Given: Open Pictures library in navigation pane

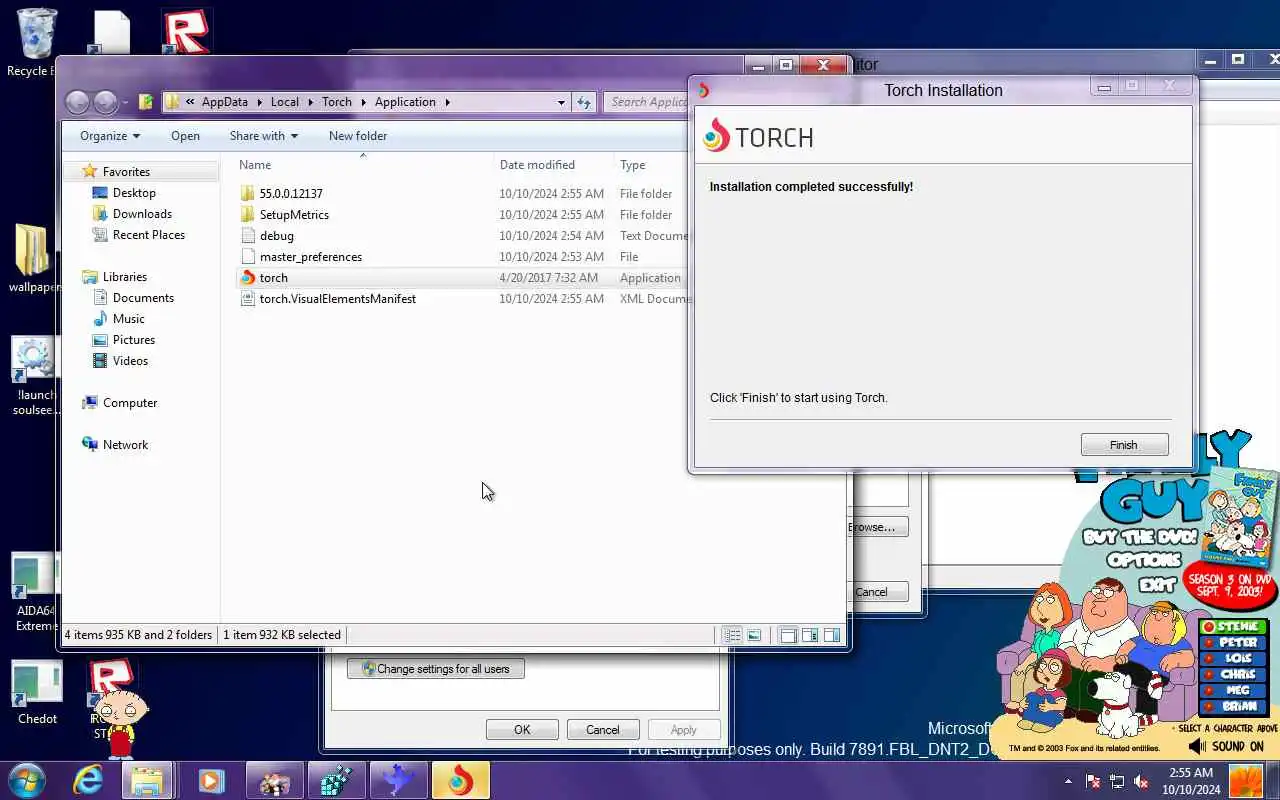Looking at the screenshot, I should [134, 340].
